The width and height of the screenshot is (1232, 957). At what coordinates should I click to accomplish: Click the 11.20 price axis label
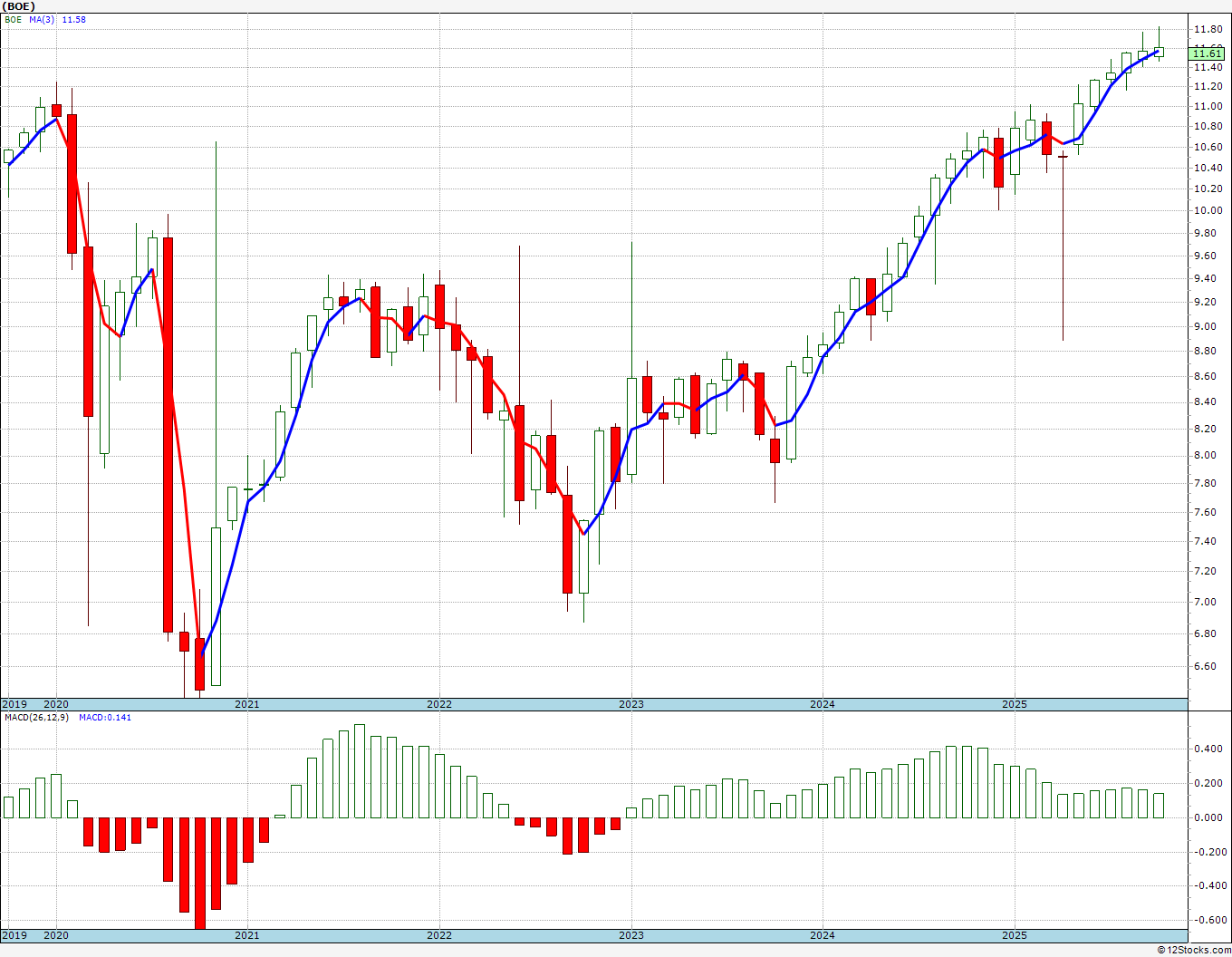(x=1208, y=87)
